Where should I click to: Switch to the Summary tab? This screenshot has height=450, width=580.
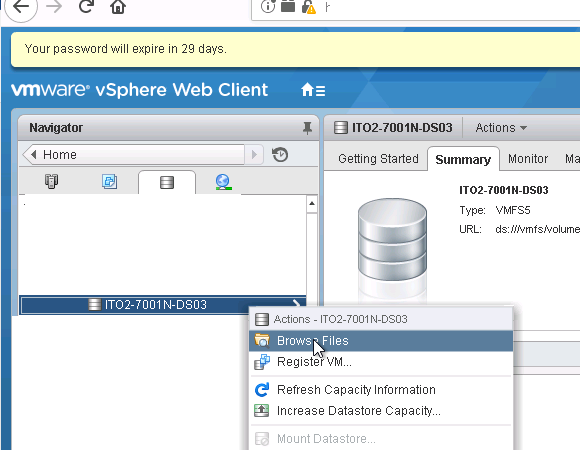click(463, 159)
